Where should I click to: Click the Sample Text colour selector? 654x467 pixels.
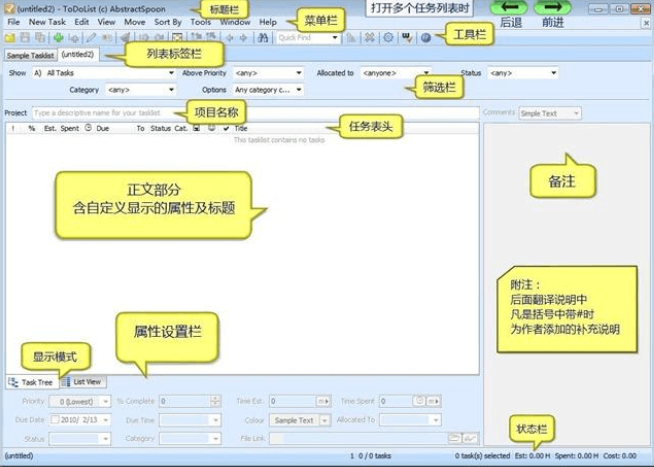pos(298,420)
